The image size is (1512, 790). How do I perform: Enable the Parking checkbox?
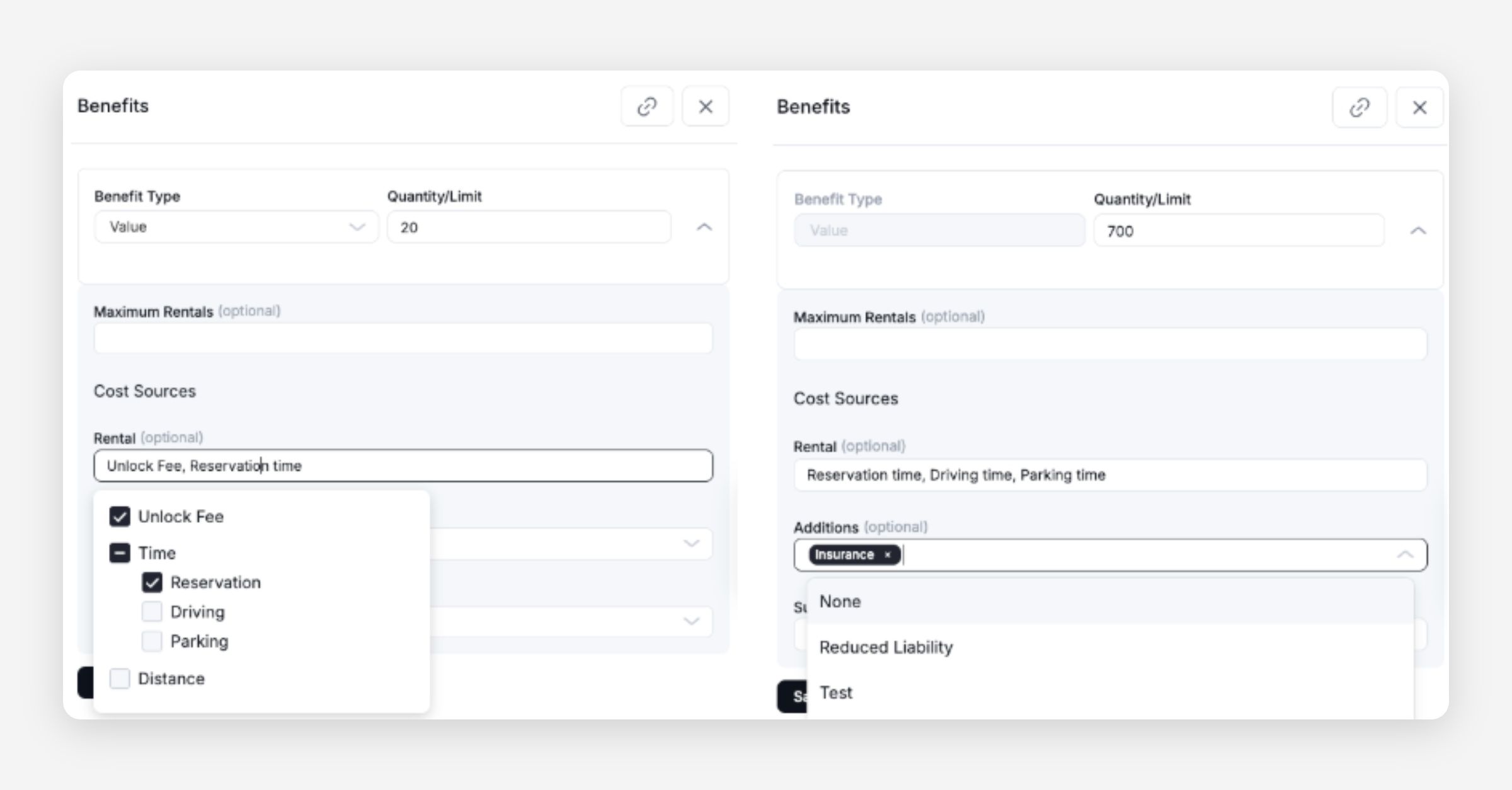[x=152, y=641]
